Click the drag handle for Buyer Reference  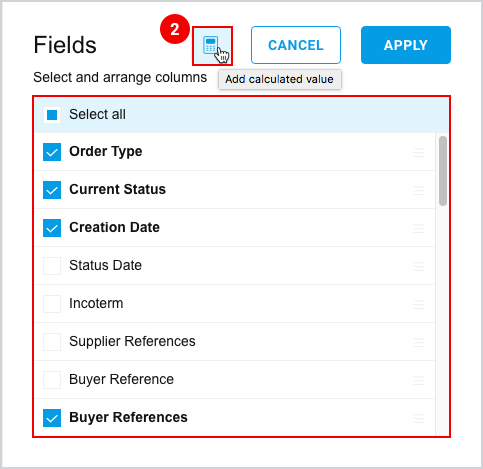(x=419, y=380)
